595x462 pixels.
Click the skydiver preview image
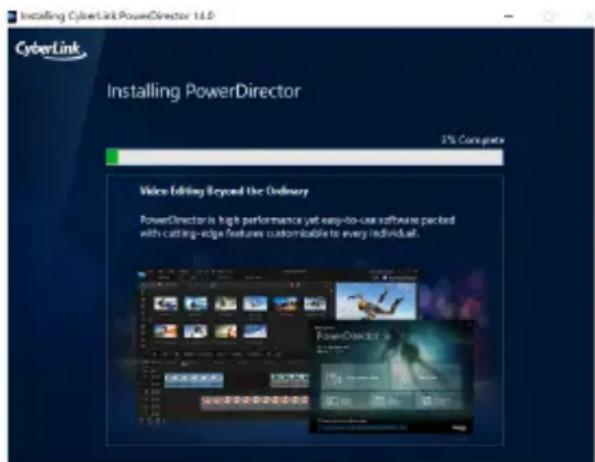coord(376,301)
